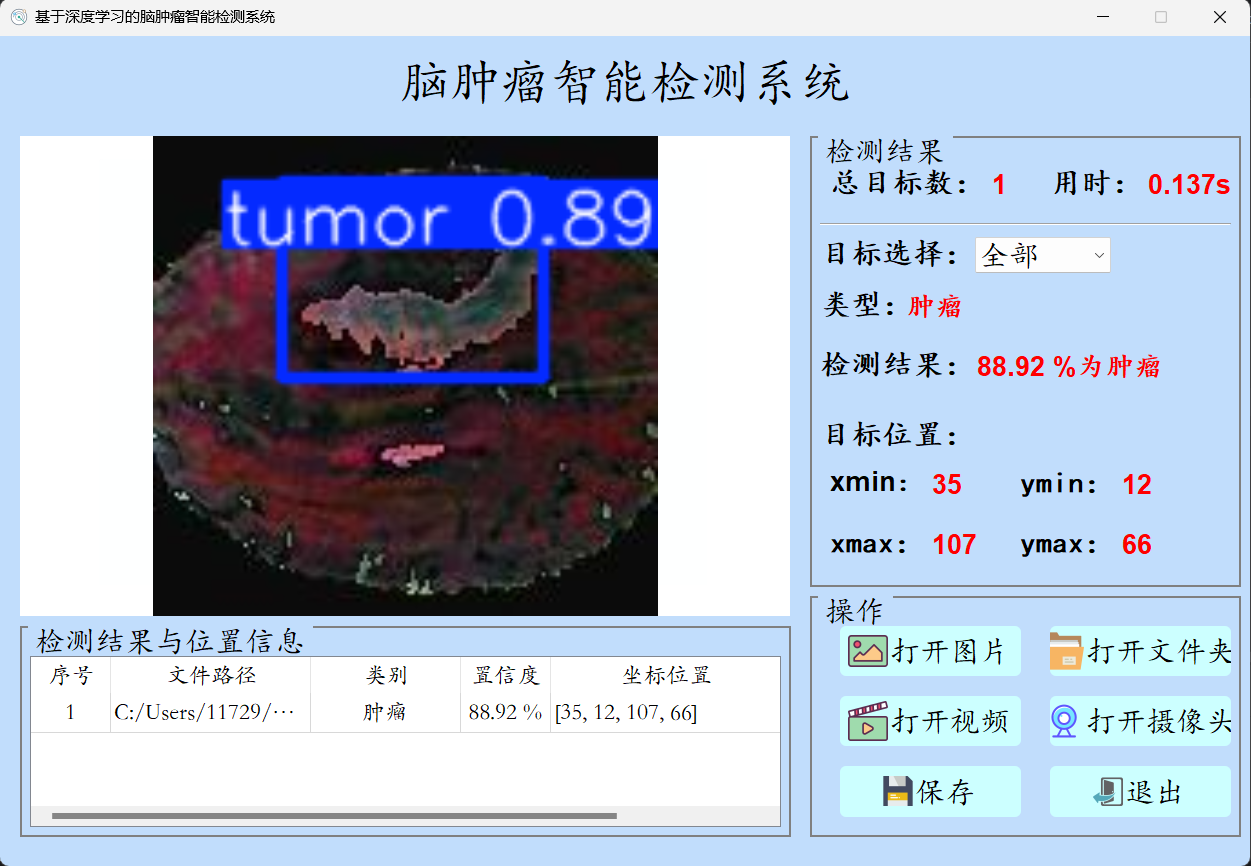Screen dimensions: 1251x866
Task: Click the floppy disk save icon
Action: 897,792
